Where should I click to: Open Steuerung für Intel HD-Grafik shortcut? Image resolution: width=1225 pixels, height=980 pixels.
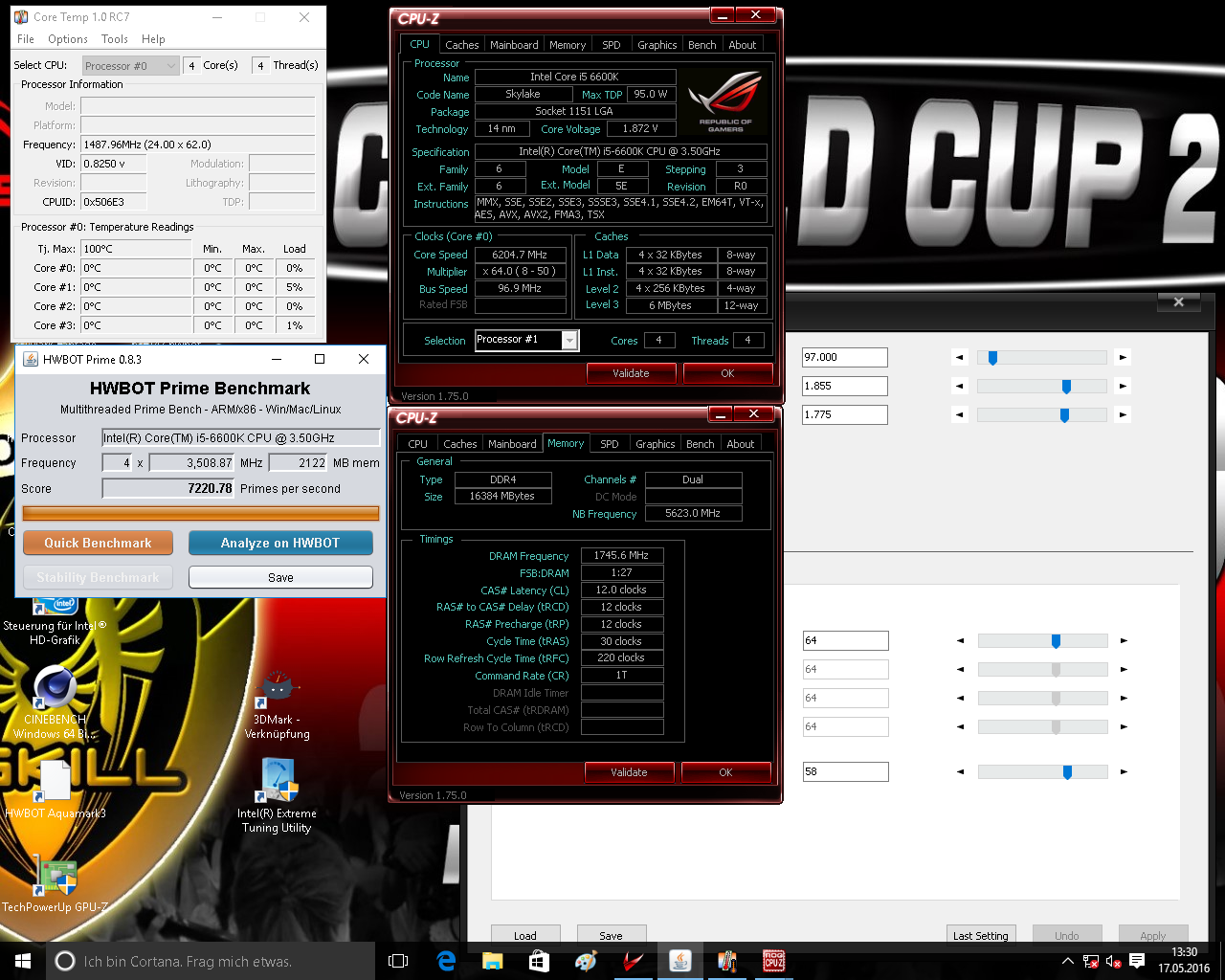tap(55, 622)
